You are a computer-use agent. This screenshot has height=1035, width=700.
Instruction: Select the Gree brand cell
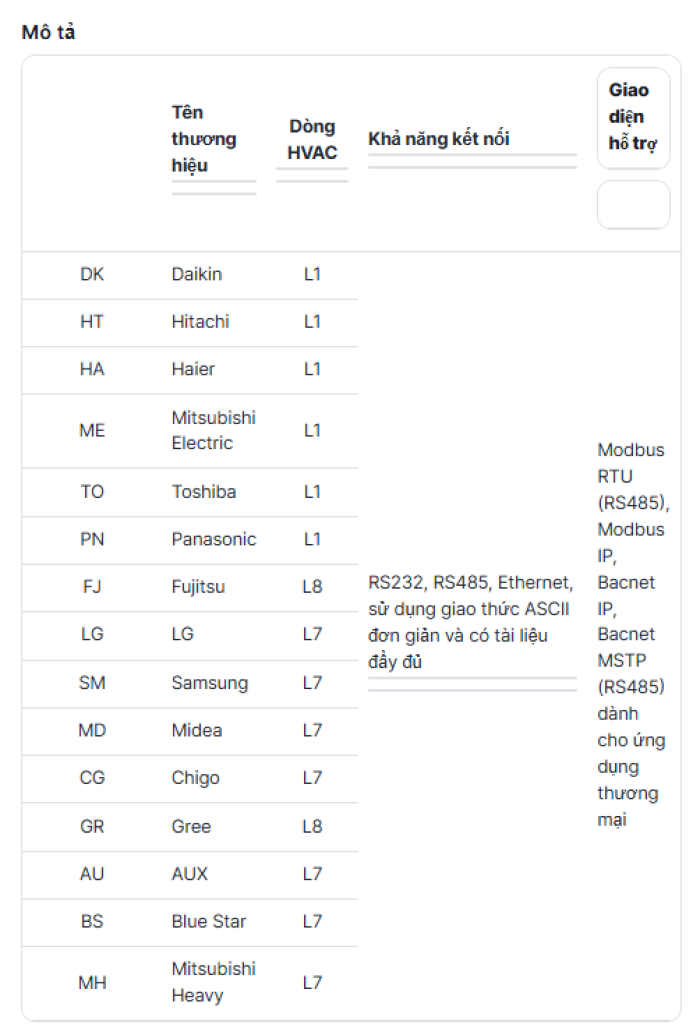click(191, 826)
